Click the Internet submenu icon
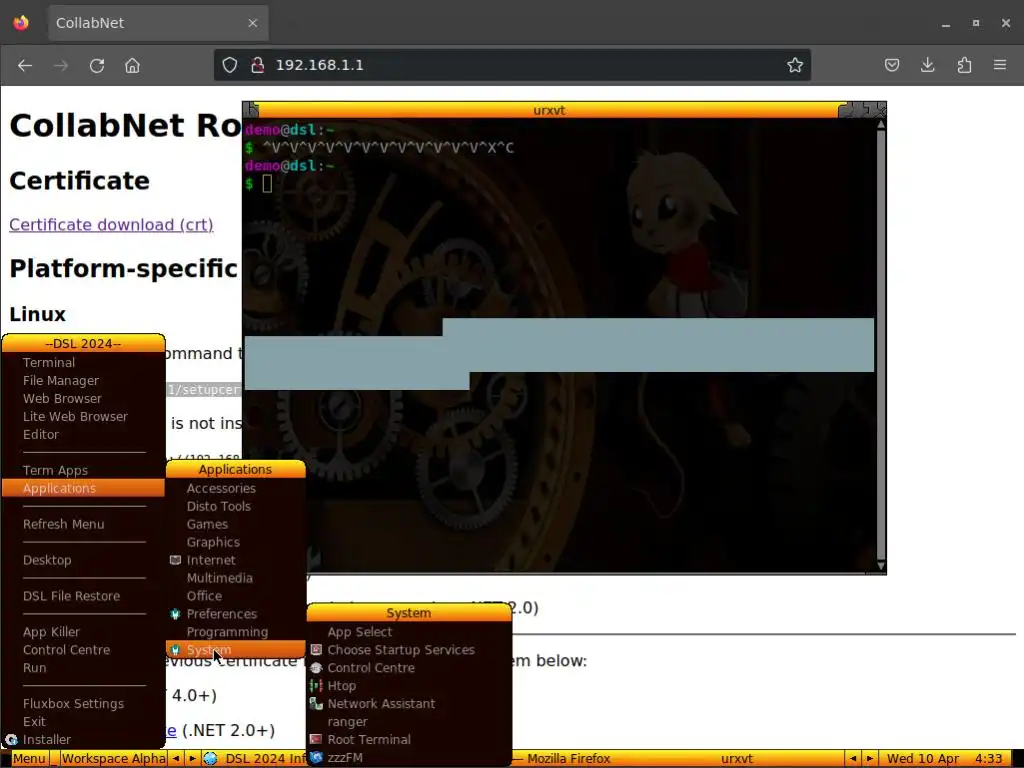Viewport: 1024px width, 768px height. [175, 560]
